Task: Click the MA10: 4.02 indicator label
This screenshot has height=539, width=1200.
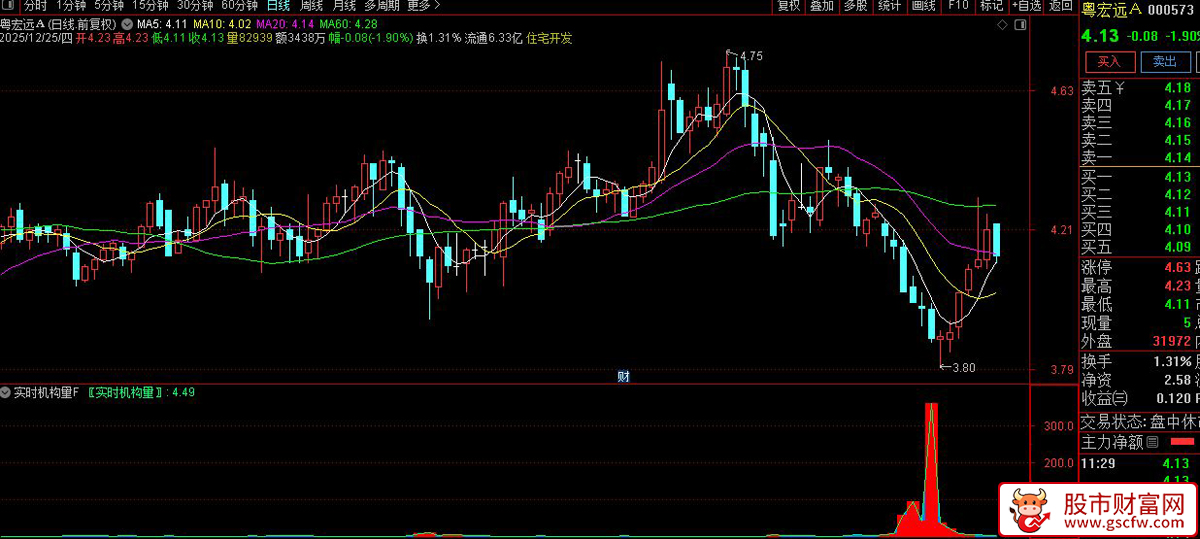Action: pos(222,23)
